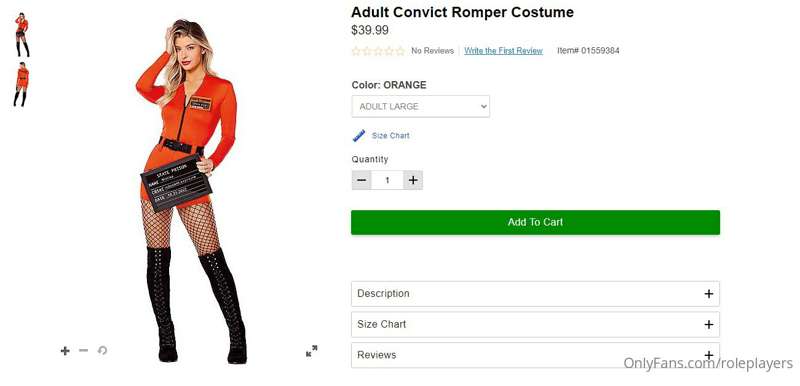Click the Size Chart ruler icon
The height and width of the screenshot is (386, 800).
coord(359,136)
